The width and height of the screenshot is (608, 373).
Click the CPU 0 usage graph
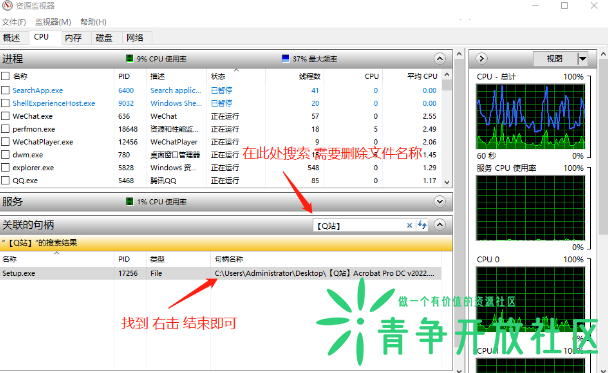(x=530, y=299)
